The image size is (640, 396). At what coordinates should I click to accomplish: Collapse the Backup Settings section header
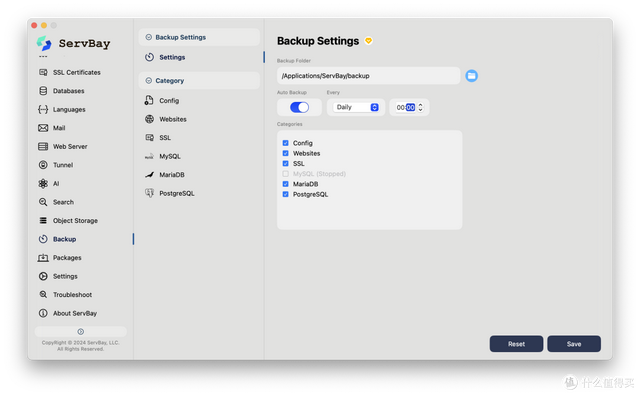(199, 37)
